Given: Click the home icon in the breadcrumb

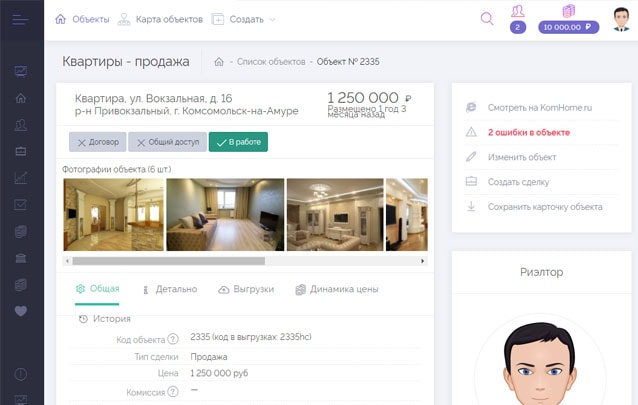Looking at the screenshot, I should [219, 61].
